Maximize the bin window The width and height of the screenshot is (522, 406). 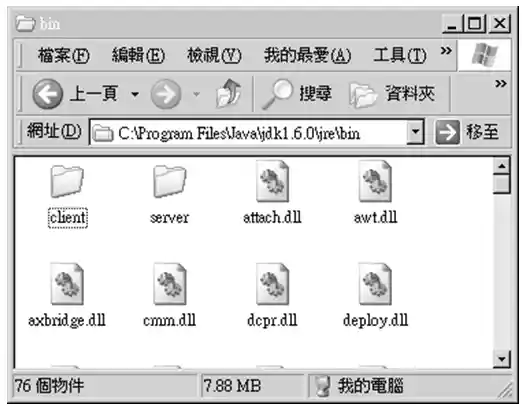(475, 24)
